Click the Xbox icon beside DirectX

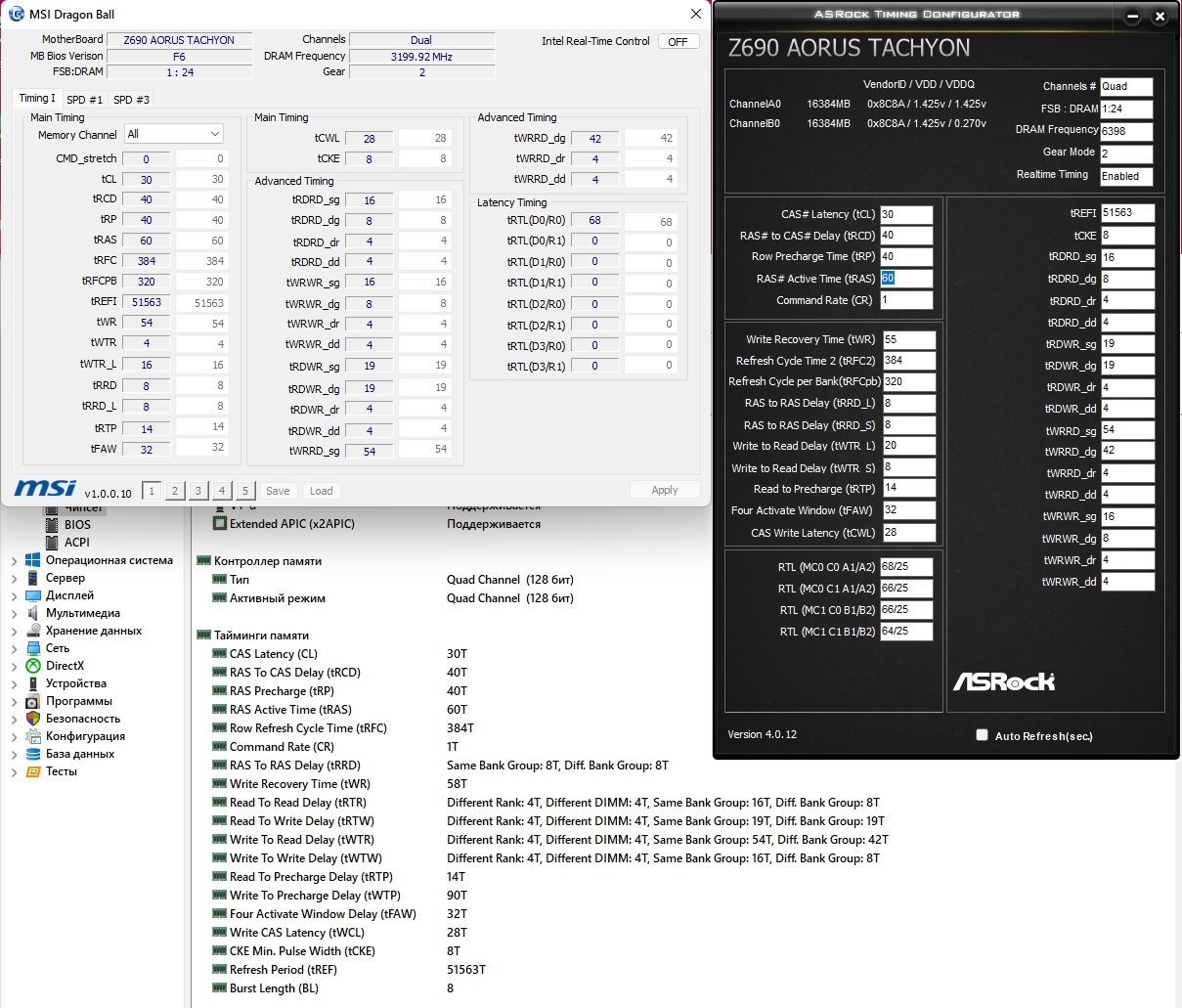(x=33, y=666)
